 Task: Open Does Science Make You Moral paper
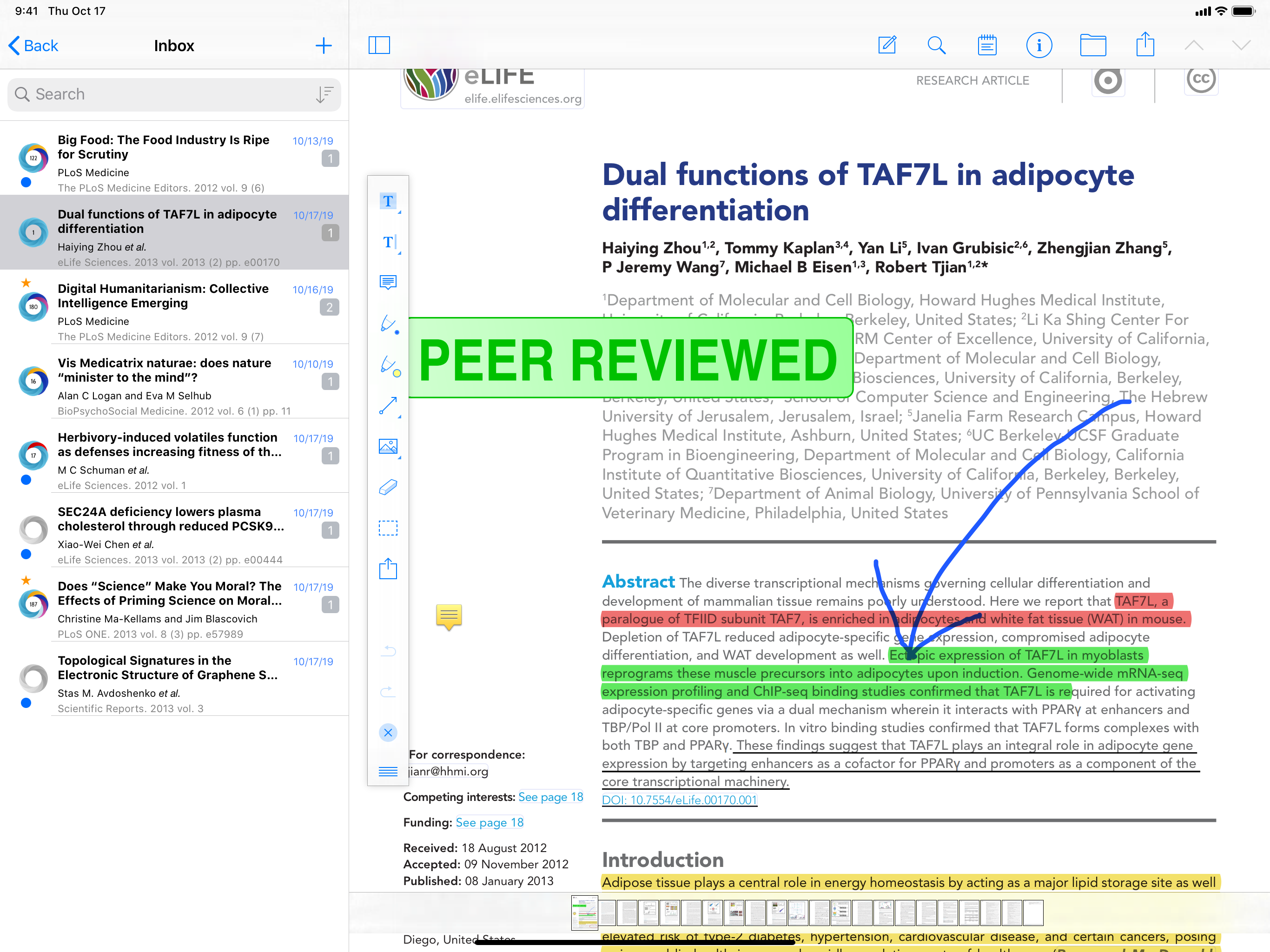174,604
